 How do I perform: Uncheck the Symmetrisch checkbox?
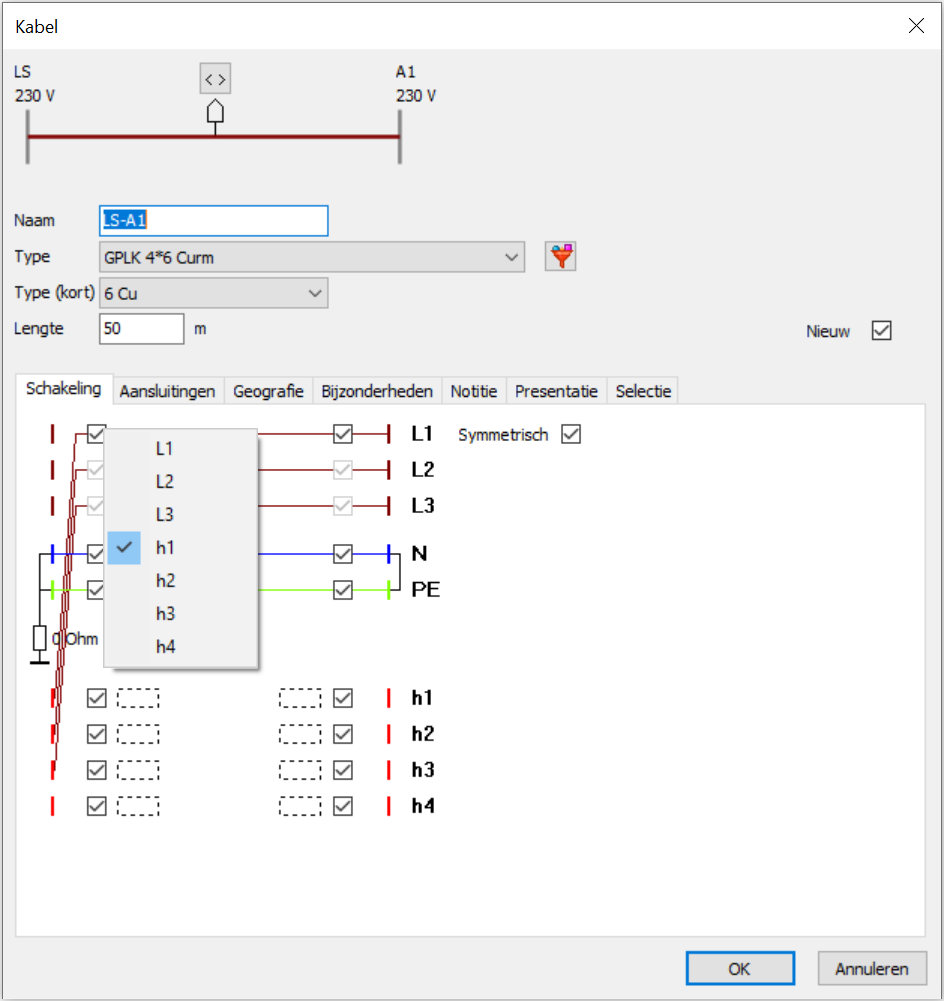(571, 435)
